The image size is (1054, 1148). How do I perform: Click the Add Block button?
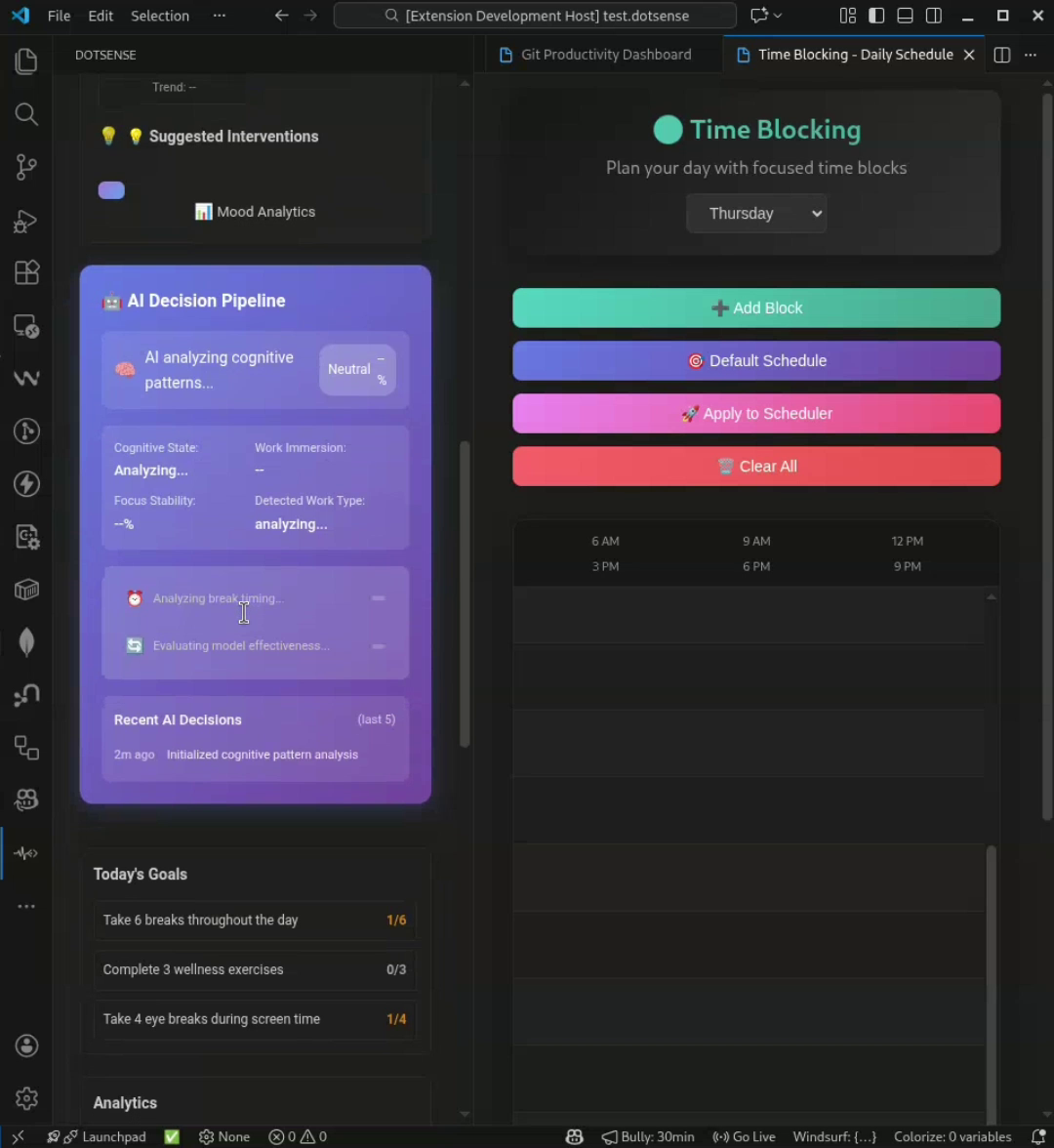pos(756,307)
